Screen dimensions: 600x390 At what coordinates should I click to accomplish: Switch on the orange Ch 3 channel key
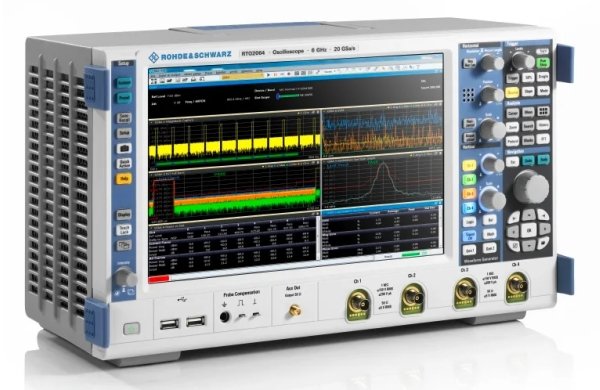(469, 194)
